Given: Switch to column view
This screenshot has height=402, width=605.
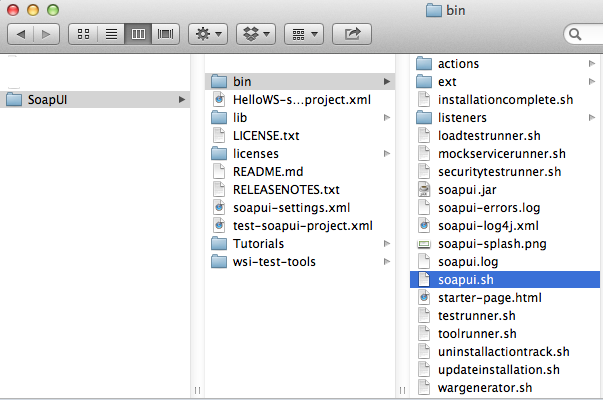Looking at the screenshot, I should tap(138, 34).
